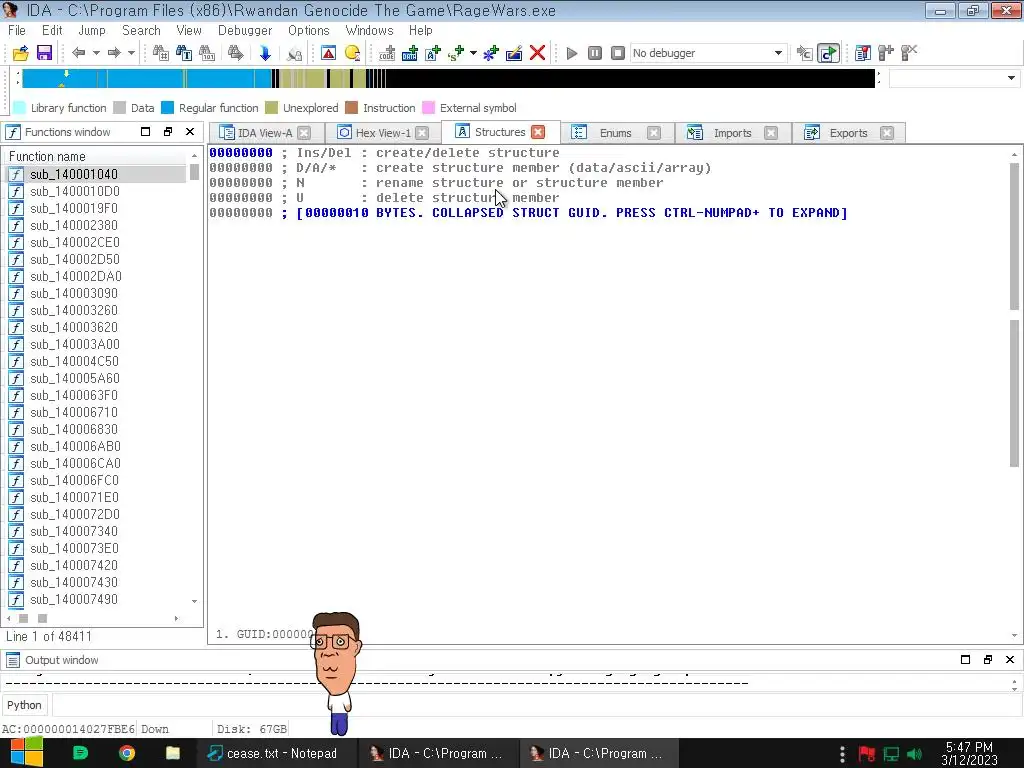The height and width of the screenshot is (768, 1024).
Task: Convert to code with the CODE icon
Action: (x=387, y=53)
